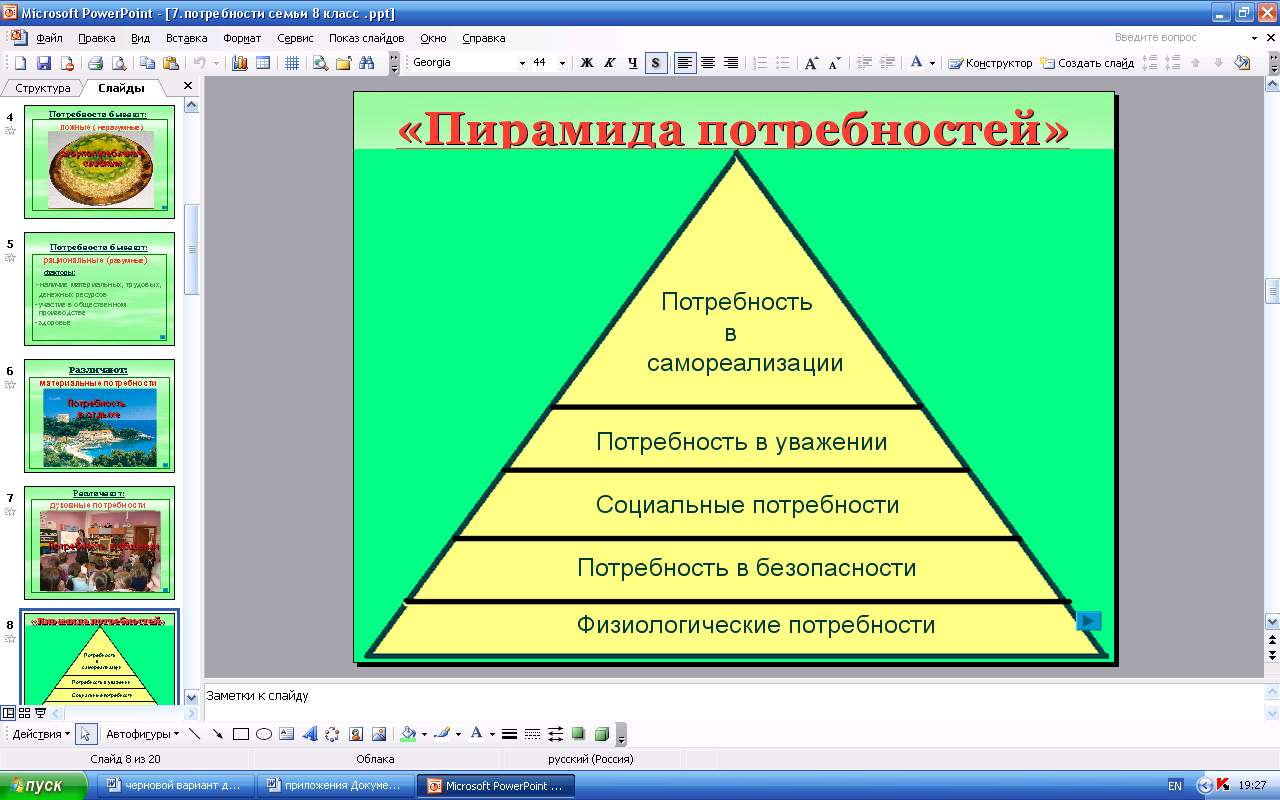Open the font size 44 dropdown
The height and width of the screenshot is (800, 1280).
coord(562,63)
